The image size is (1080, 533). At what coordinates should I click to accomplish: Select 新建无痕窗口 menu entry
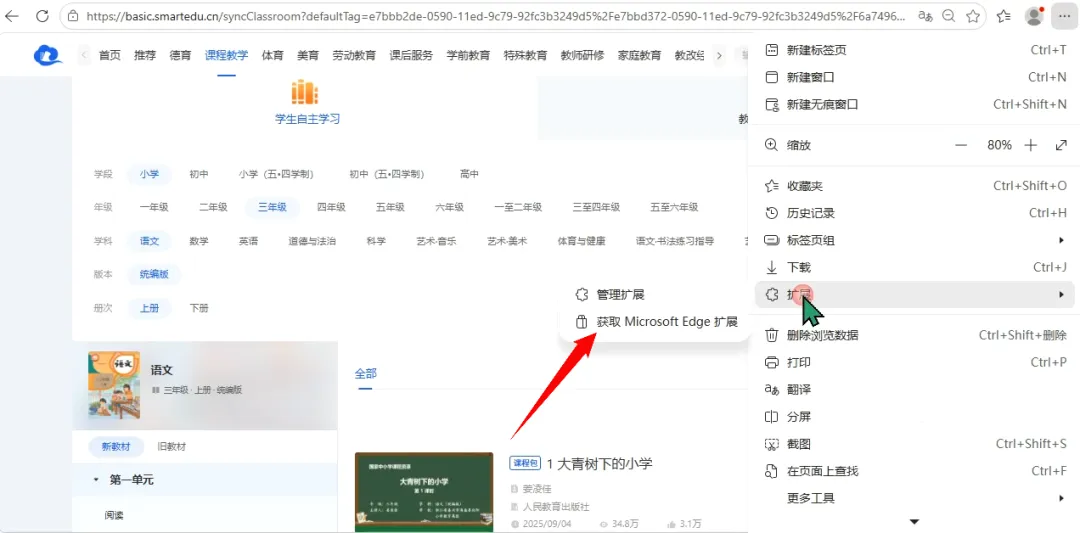[916, 104]
